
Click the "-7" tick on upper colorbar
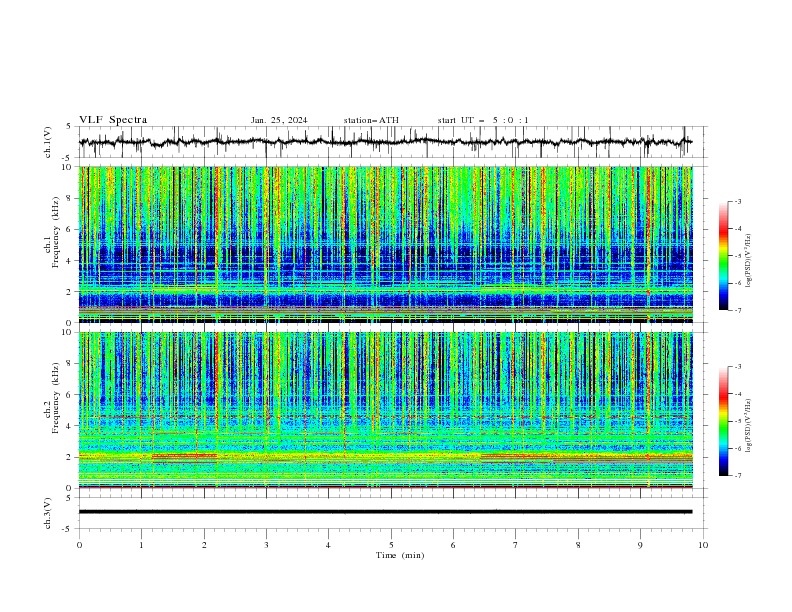[738, 310]
